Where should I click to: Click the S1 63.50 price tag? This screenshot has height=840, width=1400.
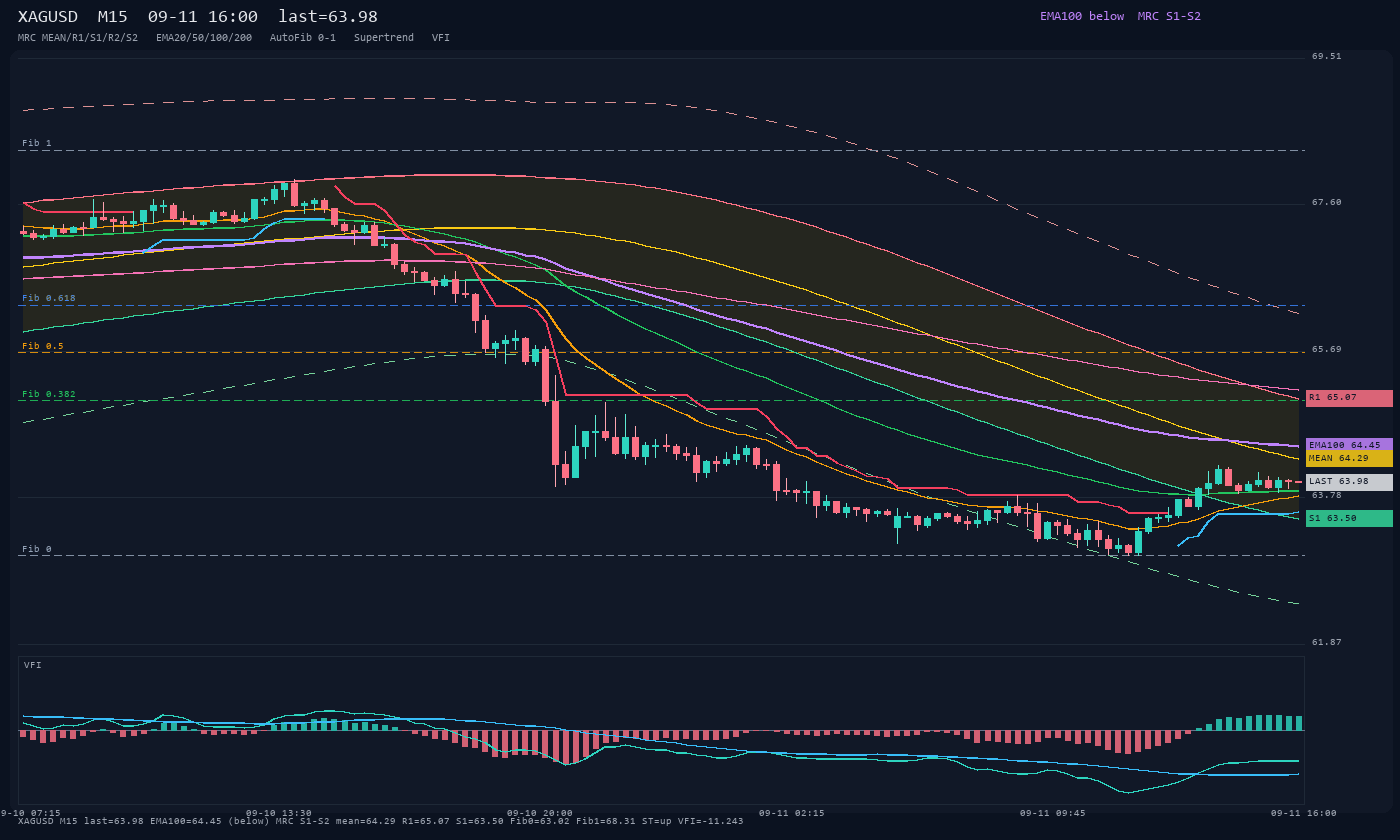pos(1349,518)
